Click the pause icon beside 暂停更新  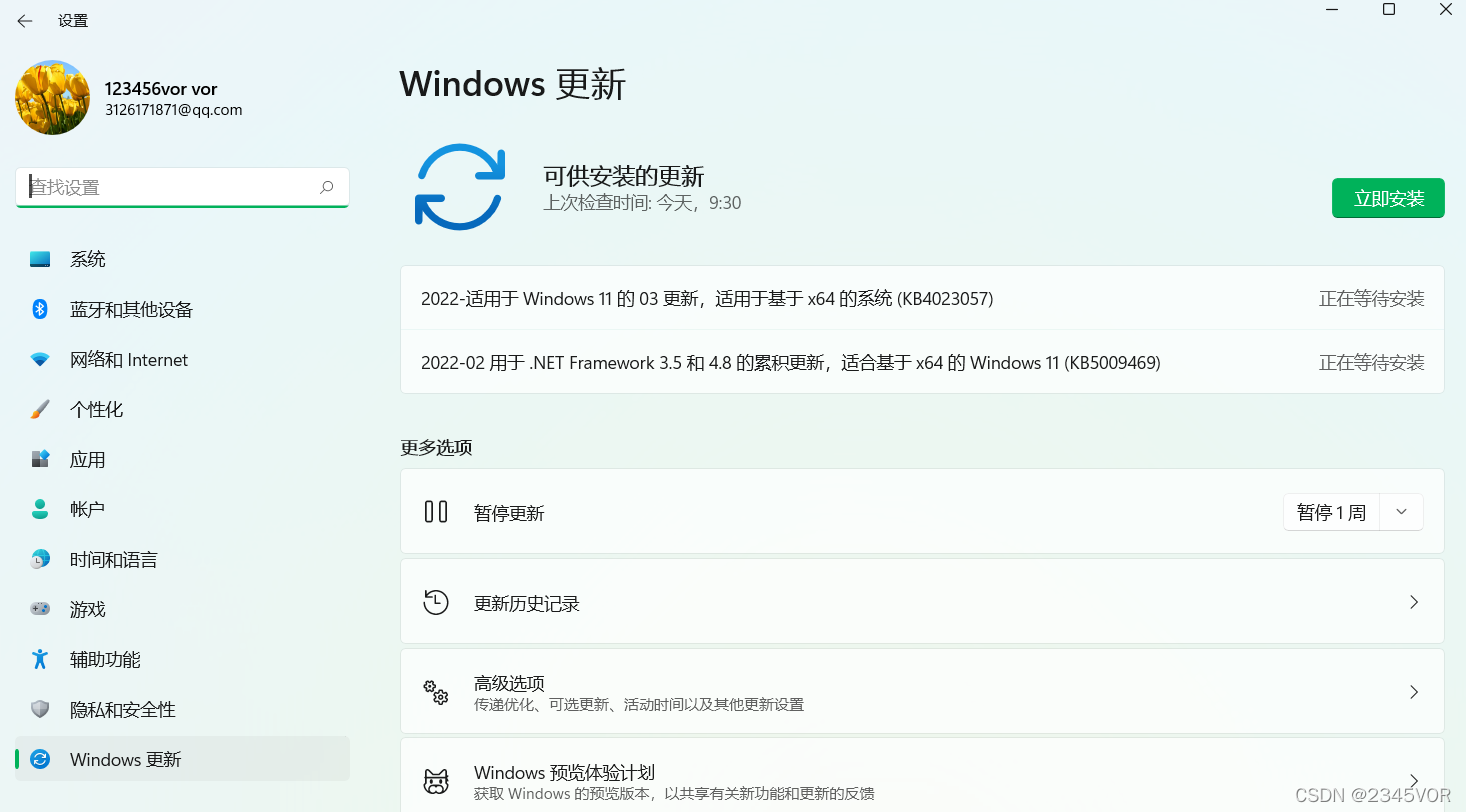[436, 512]
